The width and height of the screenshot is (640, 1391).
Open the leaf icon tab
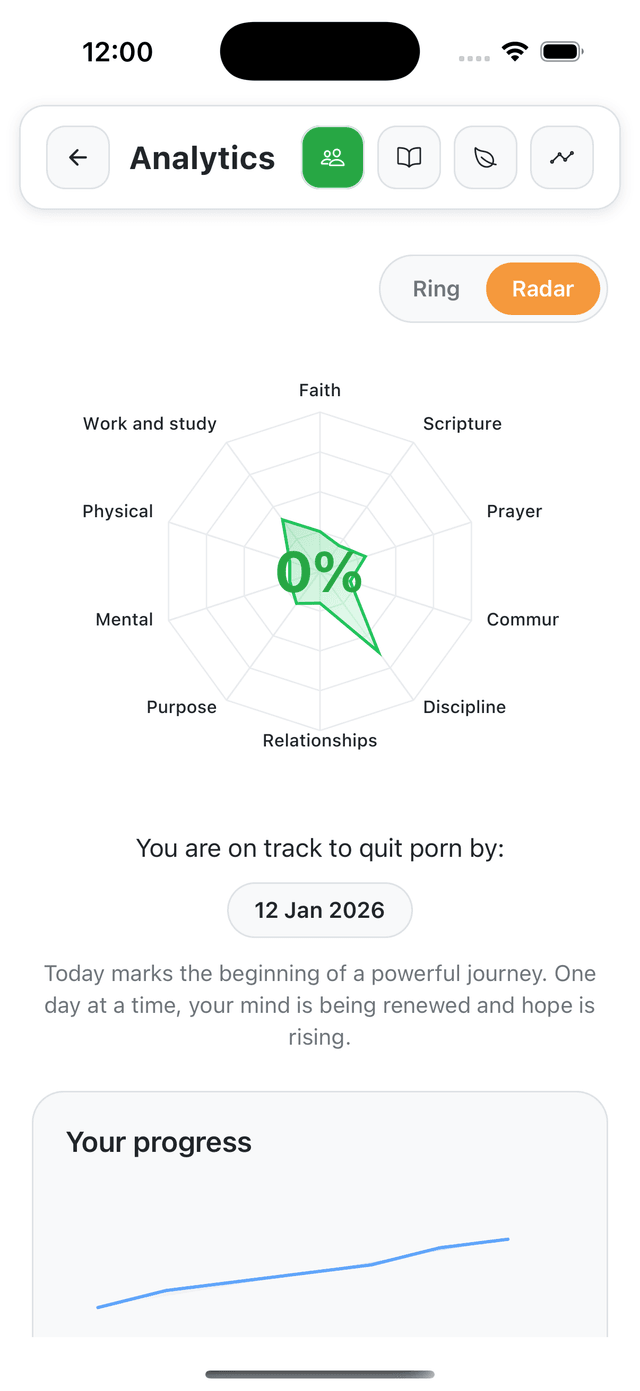tap(485, 158)
